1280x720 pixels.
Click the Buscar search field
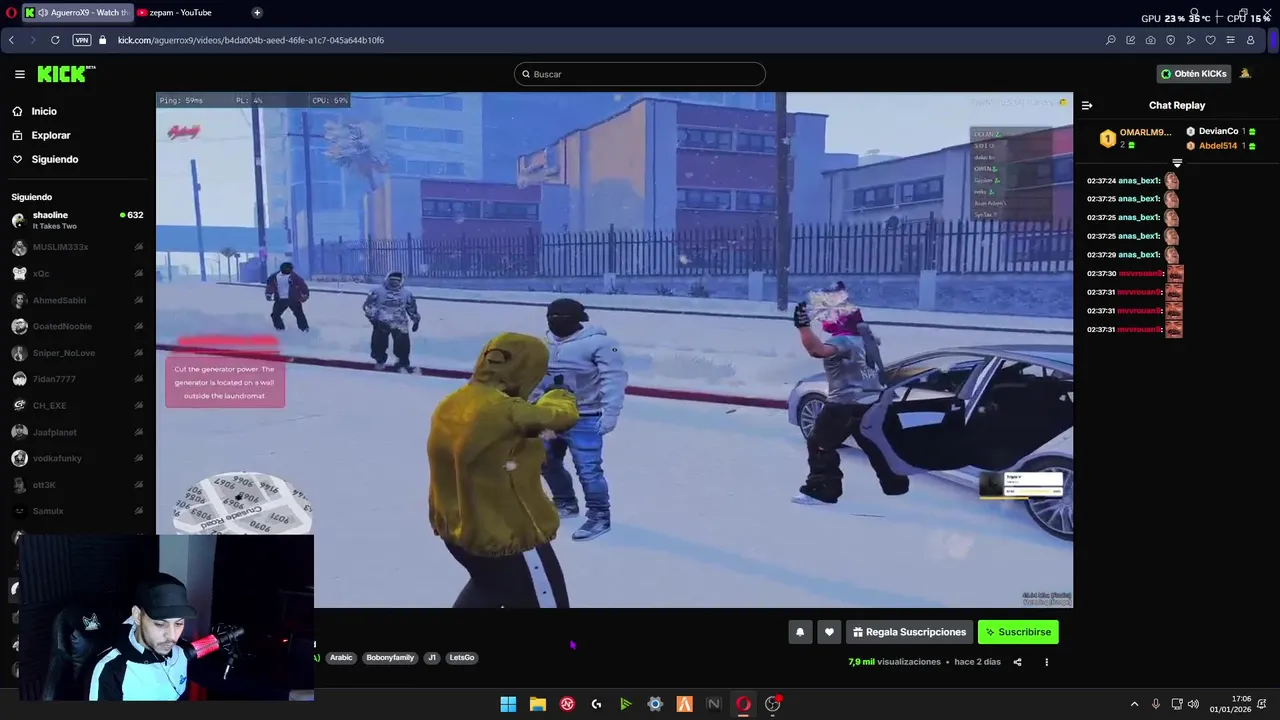[x=640, y=74]
